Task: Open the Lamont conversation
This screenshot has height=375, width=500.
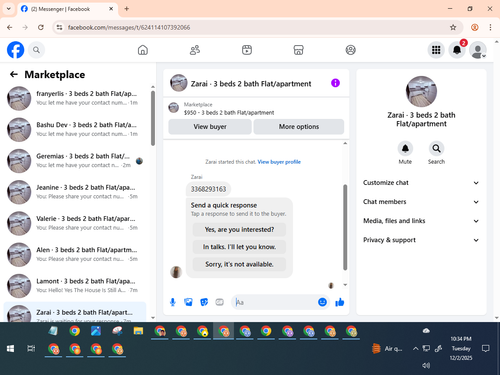Action: 75,286
